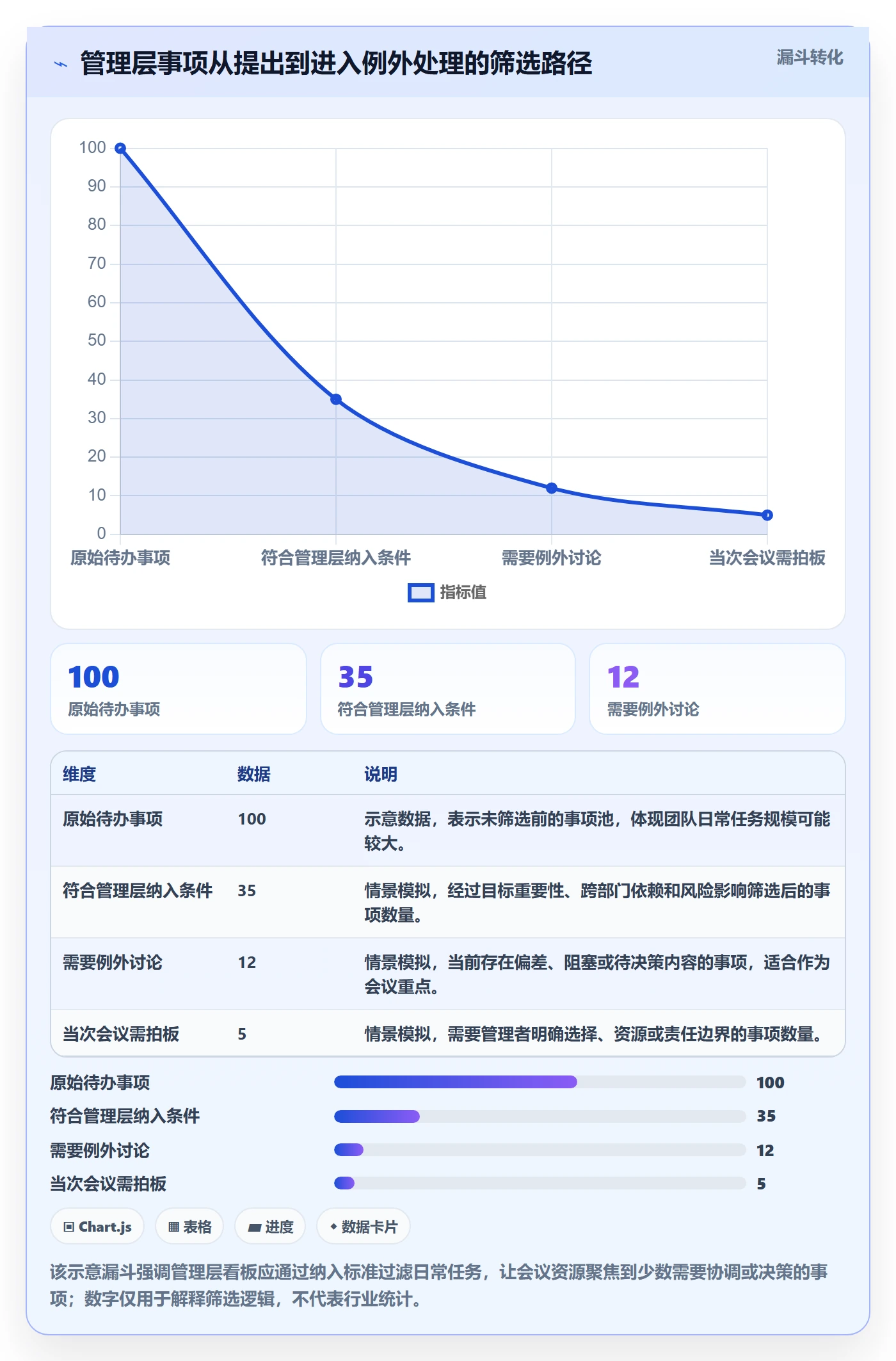Click the 符合管理层纳入条件 progress bar
The width and height of the screenshot is (896, 1361).
point(540,1116)
